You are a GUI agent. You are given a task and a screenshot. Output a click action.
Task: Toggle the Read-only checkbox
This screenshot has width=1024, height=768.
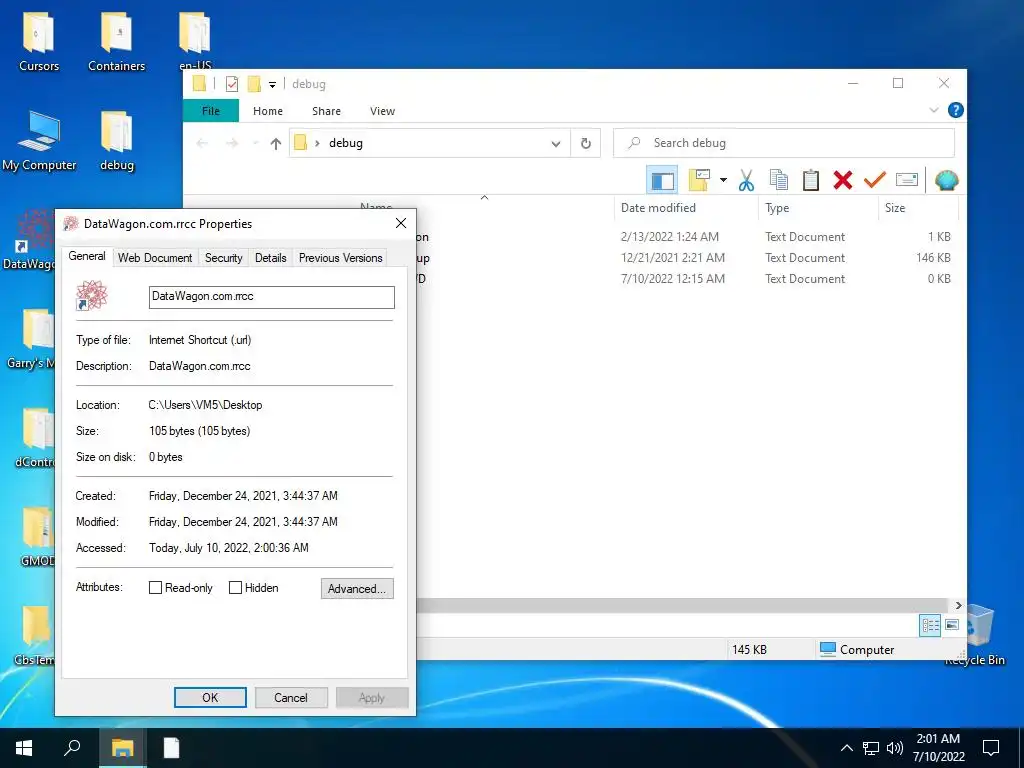[x=155, y=588]
